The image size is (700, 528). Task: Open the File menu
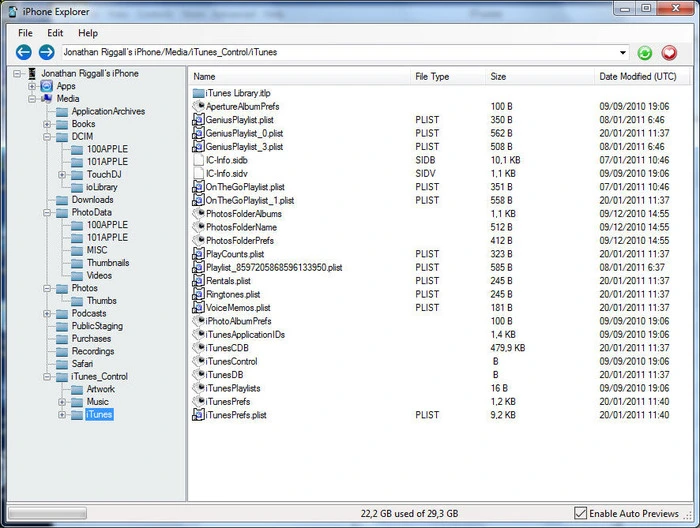point(25,33)
